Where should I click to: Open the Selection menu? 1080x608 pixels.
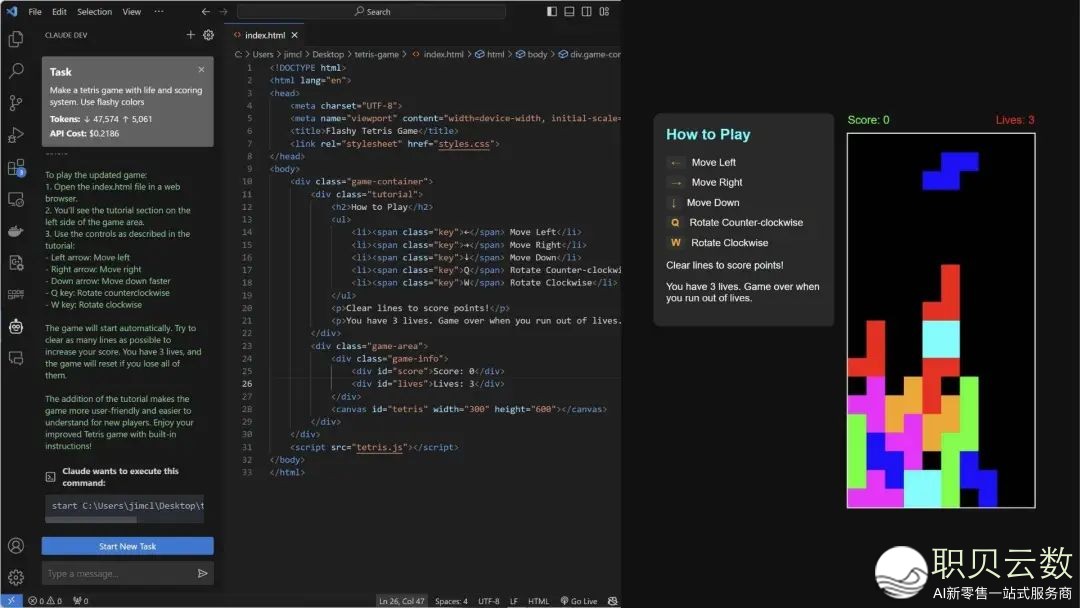94,12
